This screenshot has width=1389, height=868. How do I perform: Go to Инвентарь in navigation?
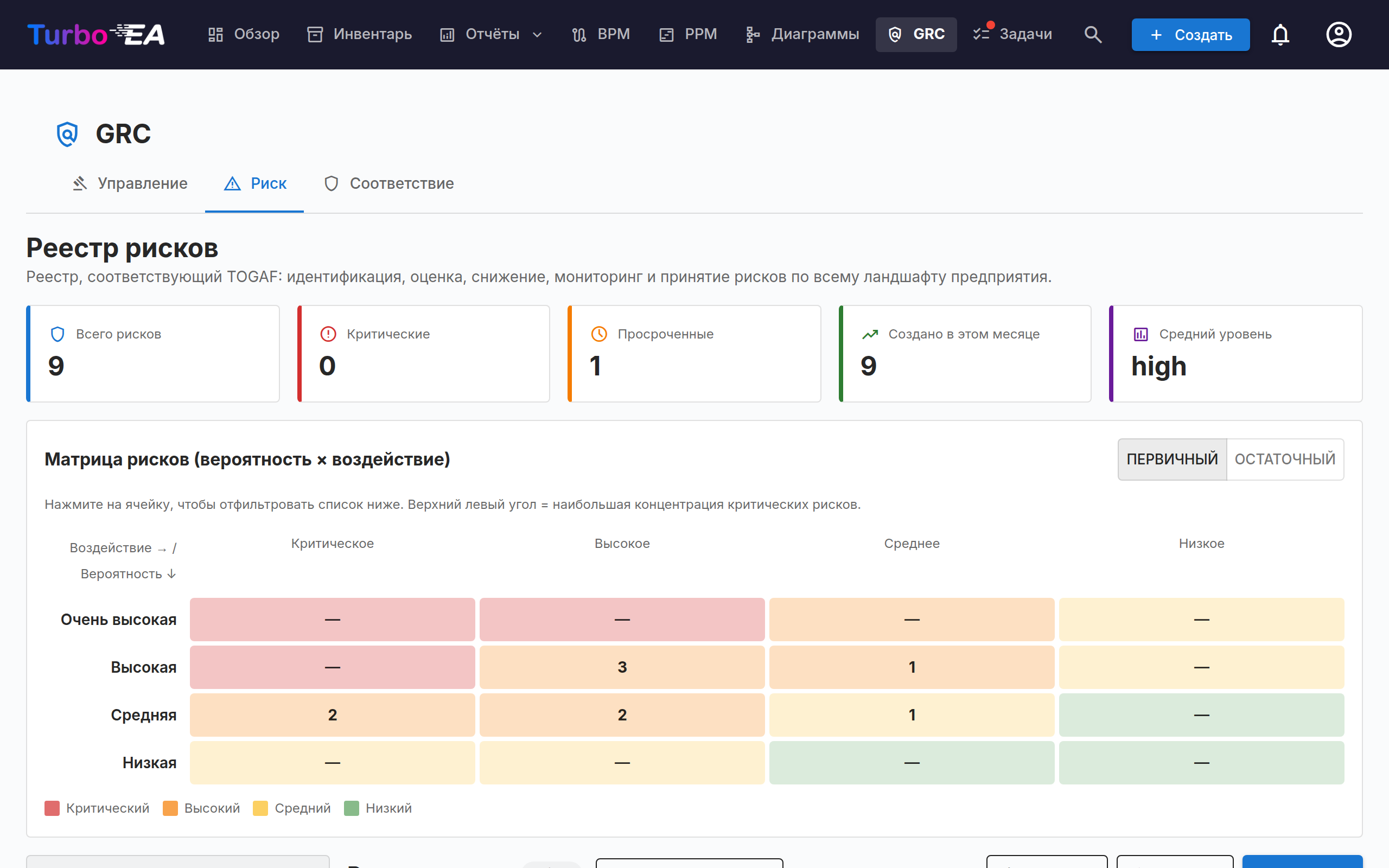click(x=359, y=34)
